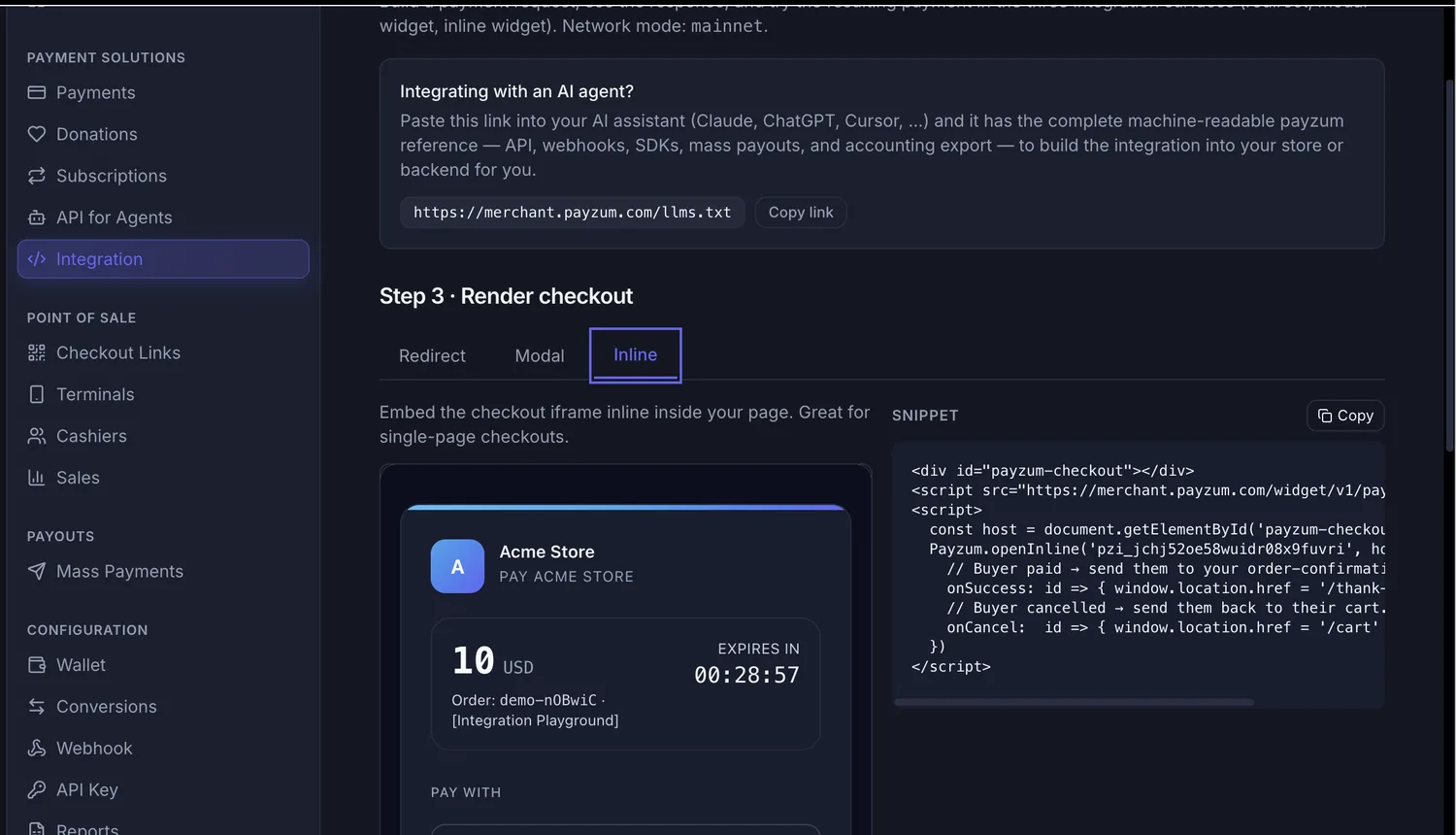
Task: Copy the code snippet
Action: (x=1345, y=416)
